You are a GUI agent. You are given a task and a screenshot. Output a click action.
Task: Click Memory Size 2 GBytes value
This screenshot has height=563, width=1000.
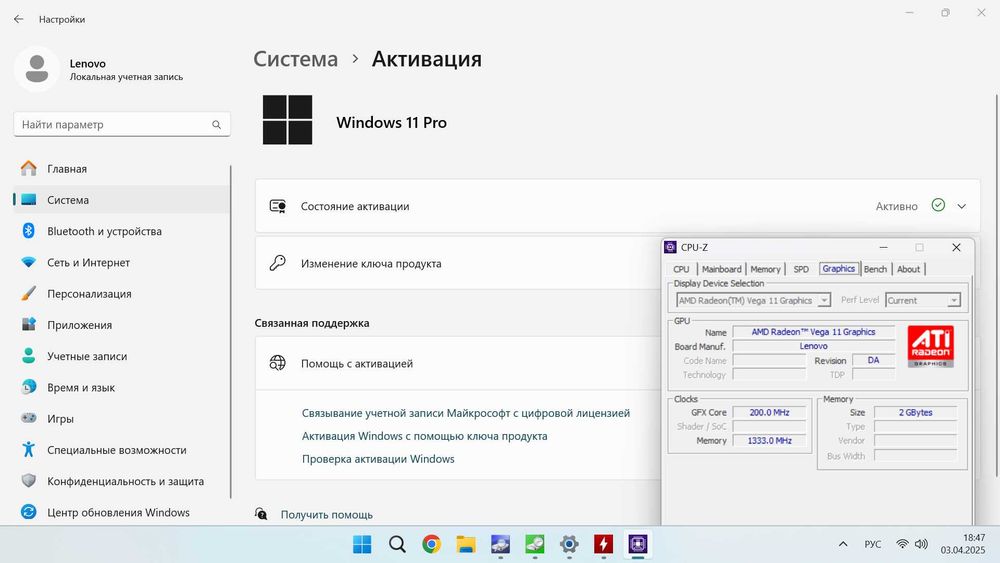pos(915,413)
